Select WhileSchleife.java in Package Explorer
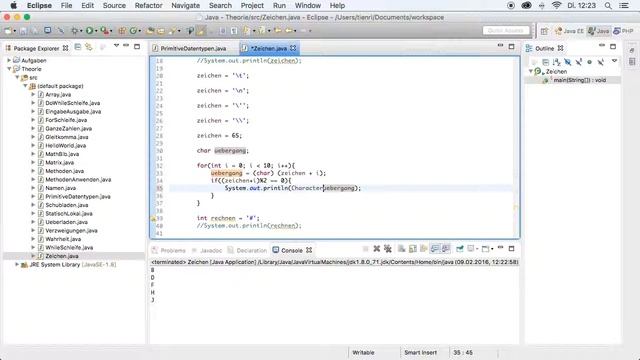640x360 pixels. 69,247
